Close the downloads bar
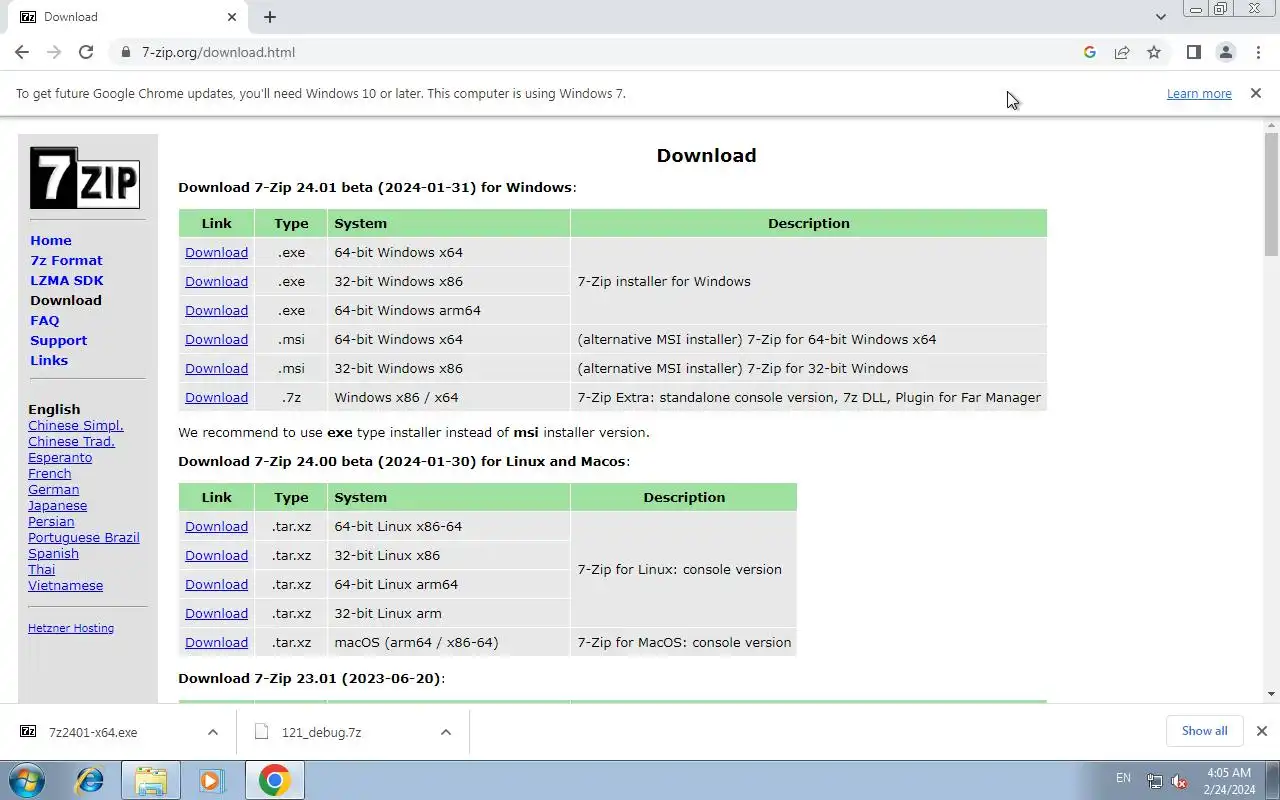The width and height of the screenshot is (1280, 800). point(1261,731)
